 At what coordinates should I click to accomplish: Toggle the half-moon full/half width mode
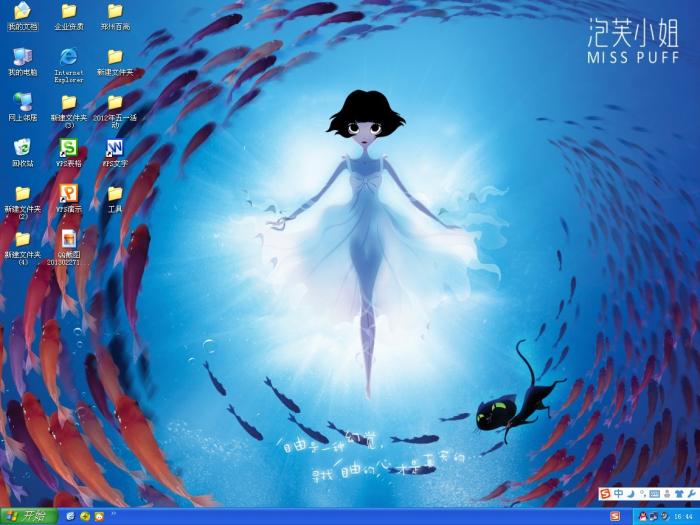631,493
